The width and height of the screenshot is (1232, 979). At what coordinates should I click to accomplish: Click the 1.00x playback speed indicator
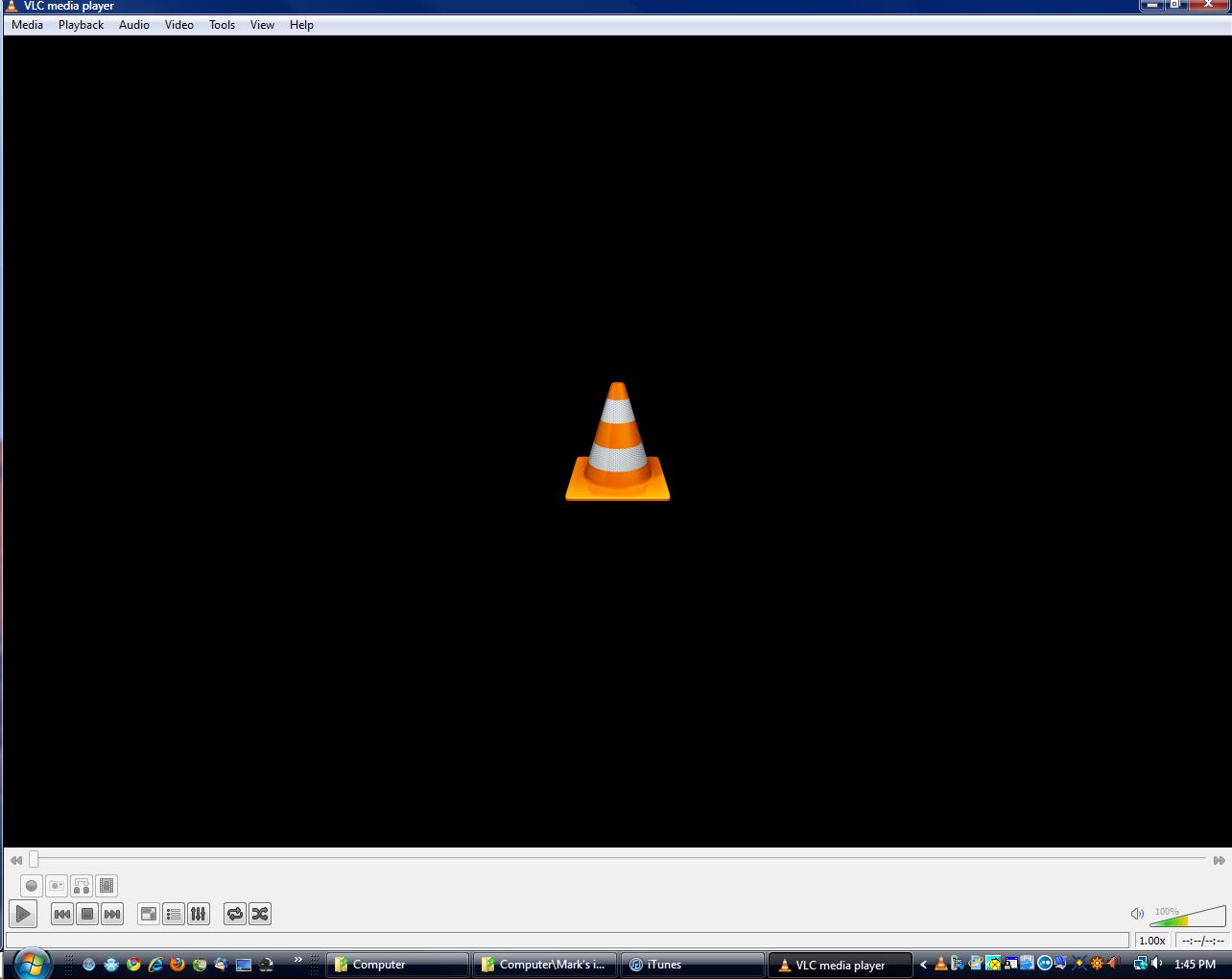point(1152,941)
